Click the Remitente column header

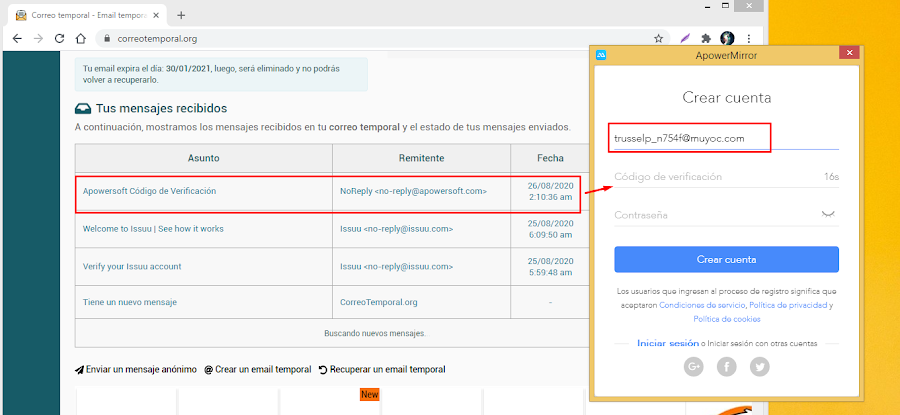[x=421, y=158]
